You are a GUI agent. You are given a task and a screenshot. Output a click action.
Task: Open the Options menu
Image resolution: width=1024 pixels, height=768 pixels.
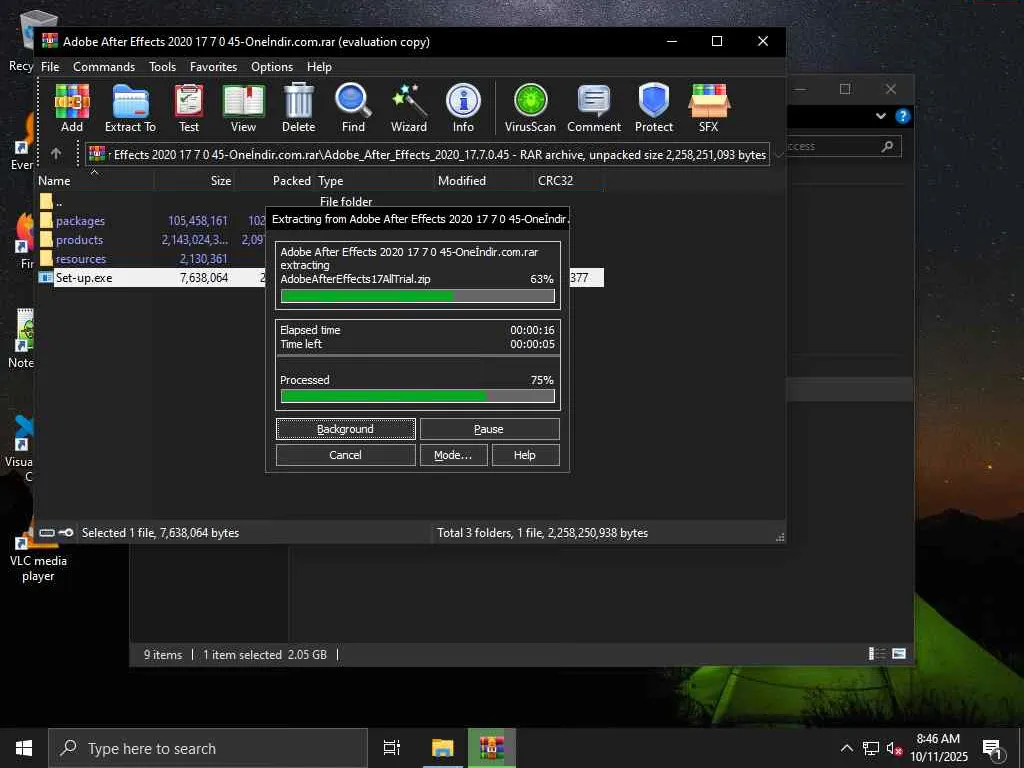click(272, 67)
